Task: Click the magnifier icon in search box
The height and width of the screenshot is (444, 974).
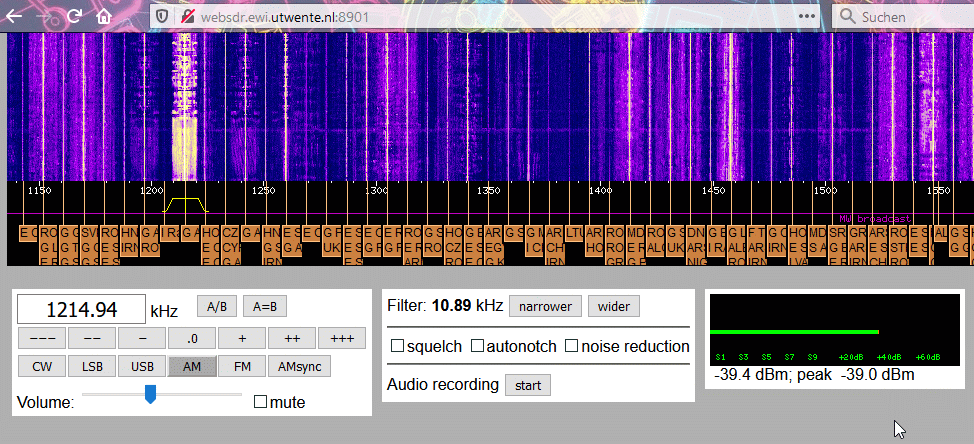Action: pos(847,16)
